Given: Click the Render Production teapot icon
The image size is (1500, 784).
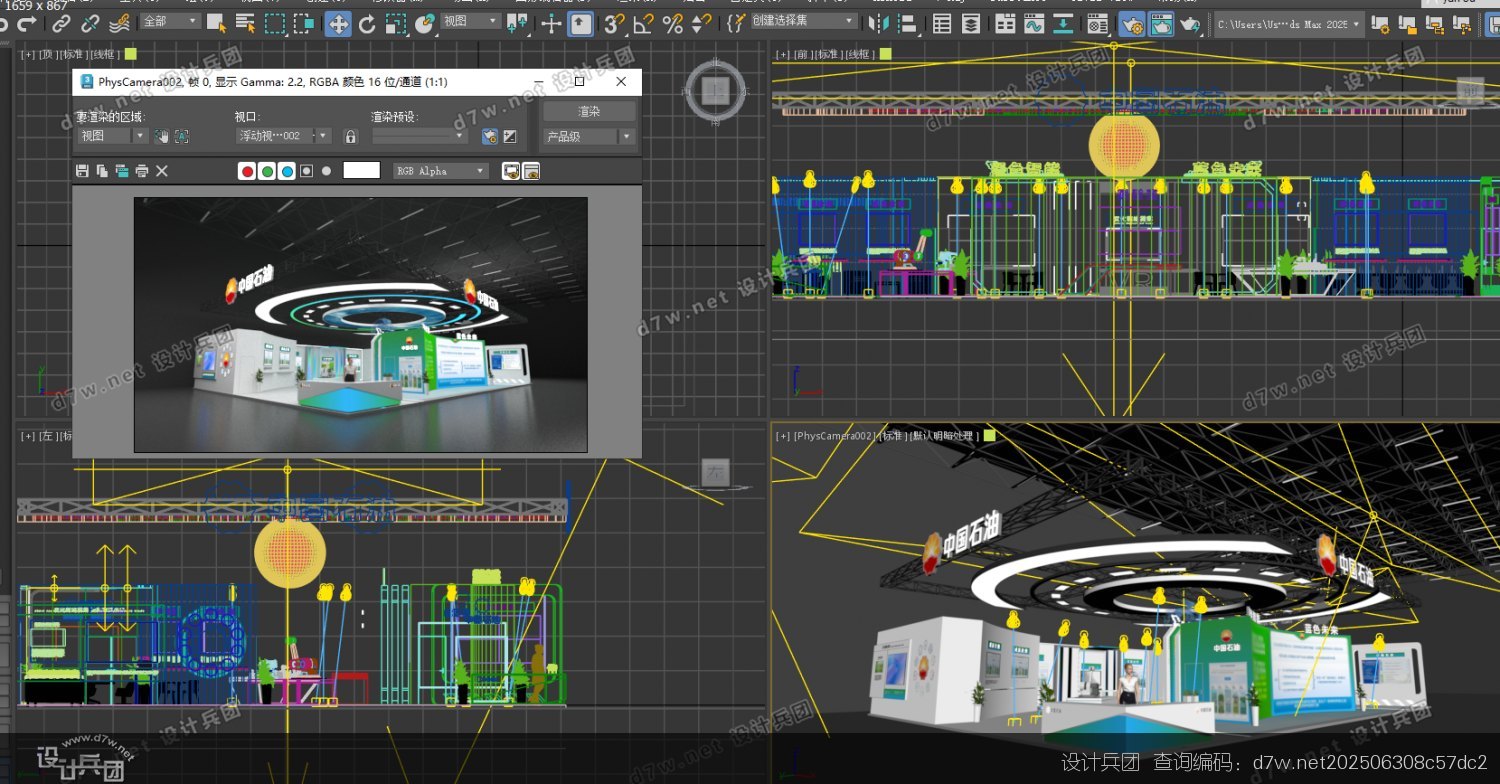Looking at the screenshot, I should point(1189,24).
